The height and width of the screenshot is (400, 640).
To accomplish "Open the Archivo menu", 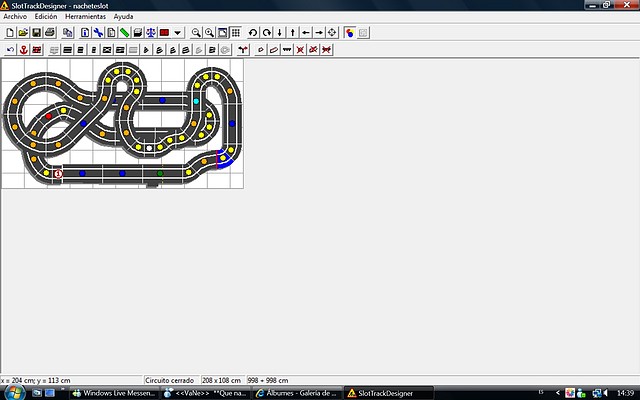I will [x=15, y=17].
